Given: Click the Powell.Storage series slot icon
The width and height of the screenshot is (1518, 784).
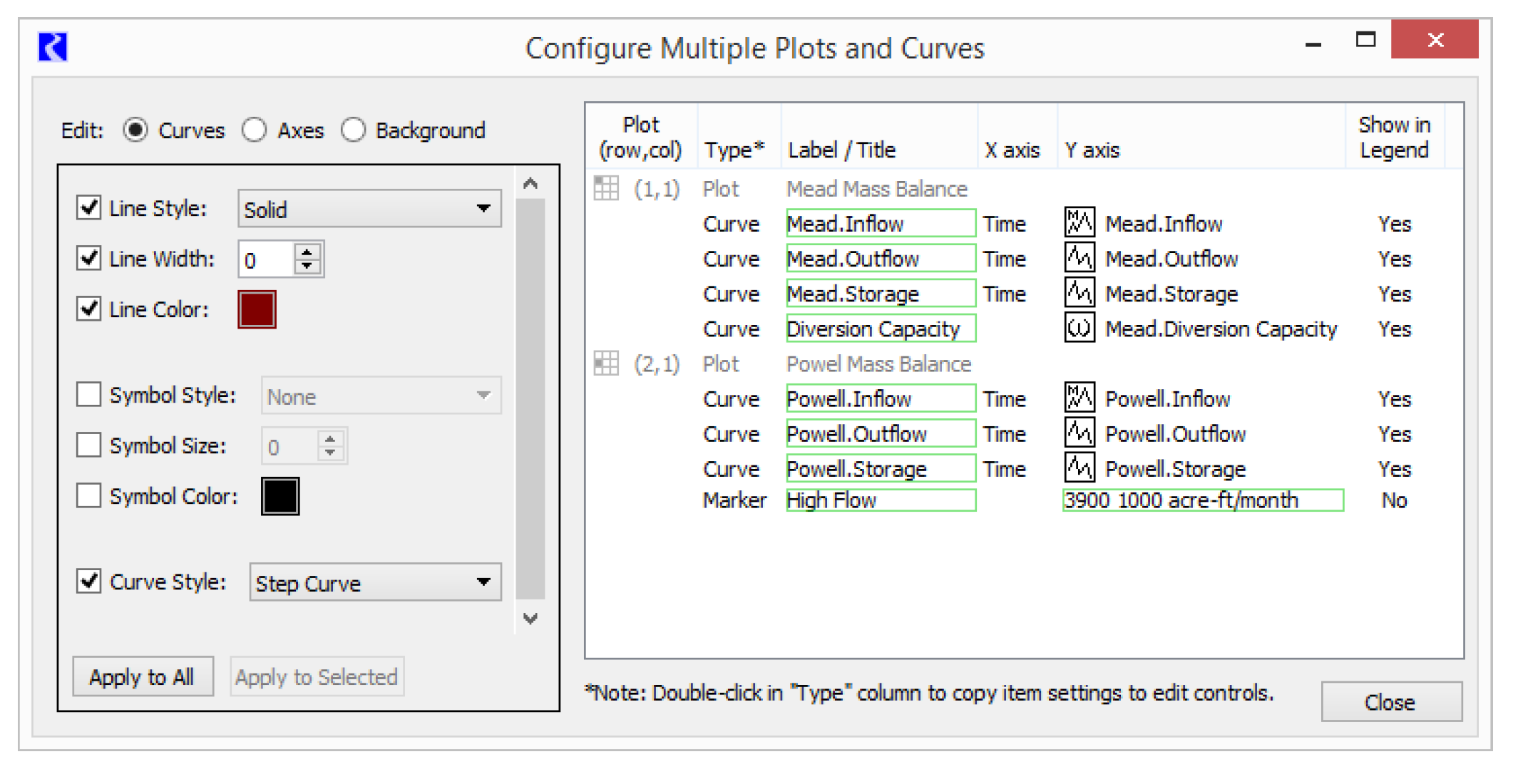Looking at the screenshot, I should pyautogui.click(x=1079, y=468).
